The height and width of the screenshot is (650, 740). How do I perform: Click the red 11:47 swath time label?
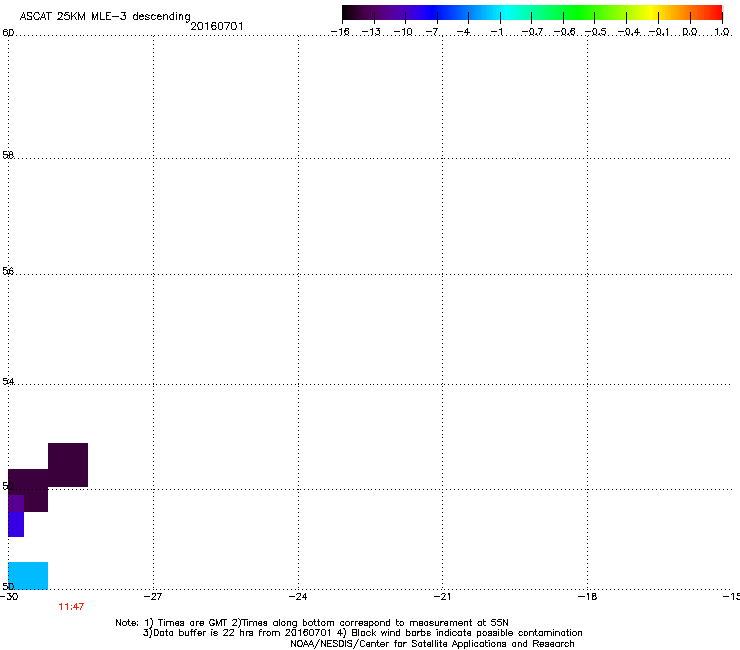point(71,607)
